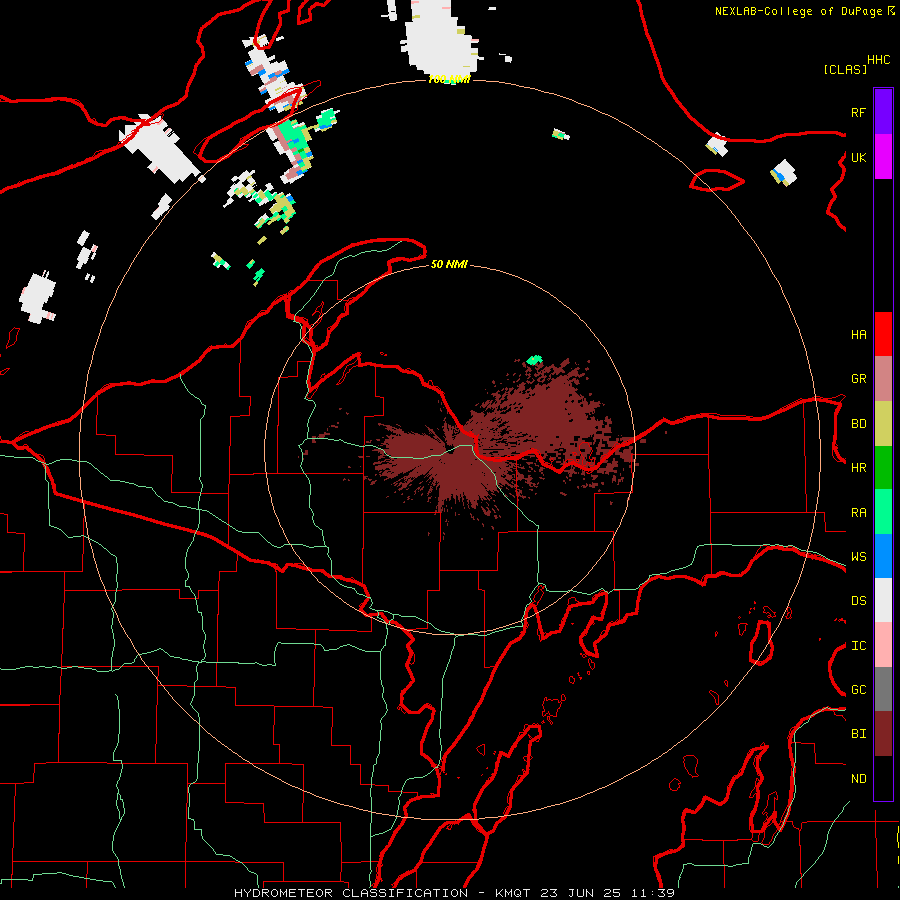
Task: Click the HR legend label
Action: click(858, 468)
